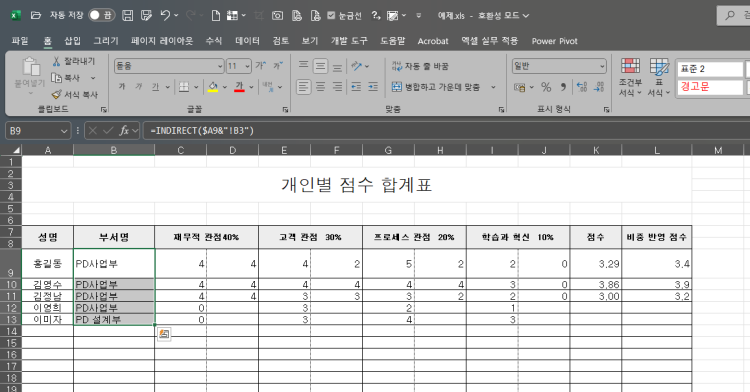Uncheck the Gridlines (눈금선) checkbox
This screenshot has height=392, width=750.
pos(331,16)
